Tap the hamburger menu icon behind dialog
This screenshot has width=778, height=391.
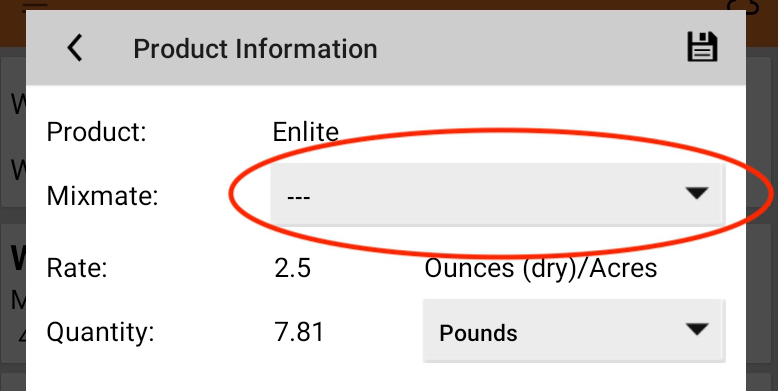pyautogui.click(x=35, y=5)
